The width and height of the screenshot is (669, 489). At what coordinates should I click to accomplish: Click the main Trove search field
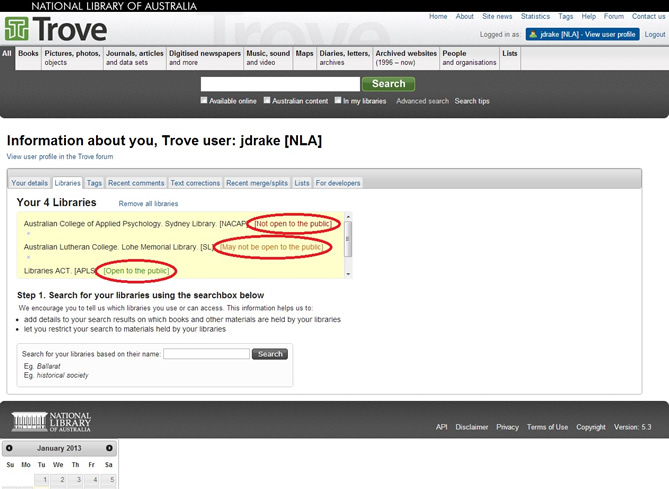click(280, 84)
